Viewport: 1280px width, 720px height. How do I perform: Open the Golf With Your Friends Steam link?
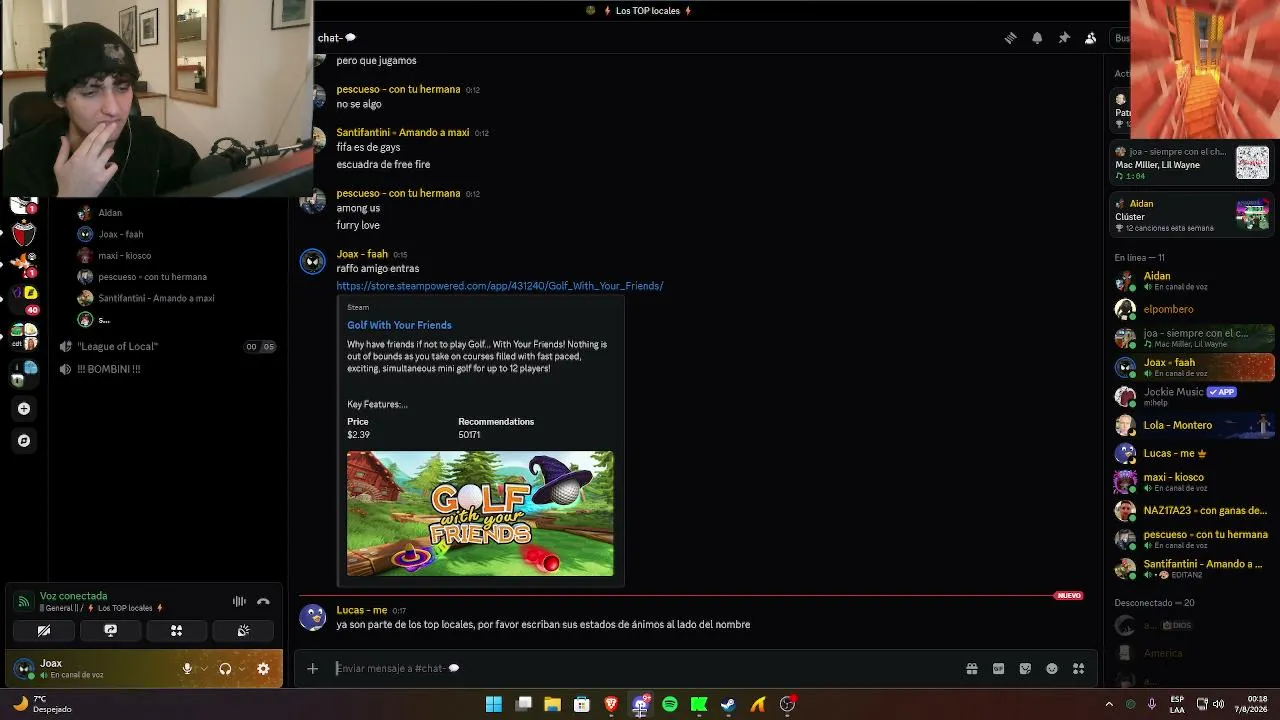click(x=500, y=286)
